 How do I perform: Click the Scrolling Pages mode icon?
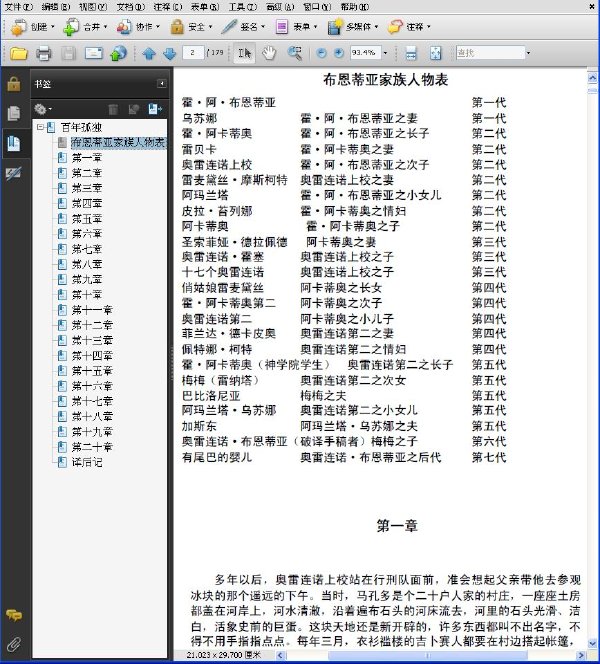click(x=411, y=53)
